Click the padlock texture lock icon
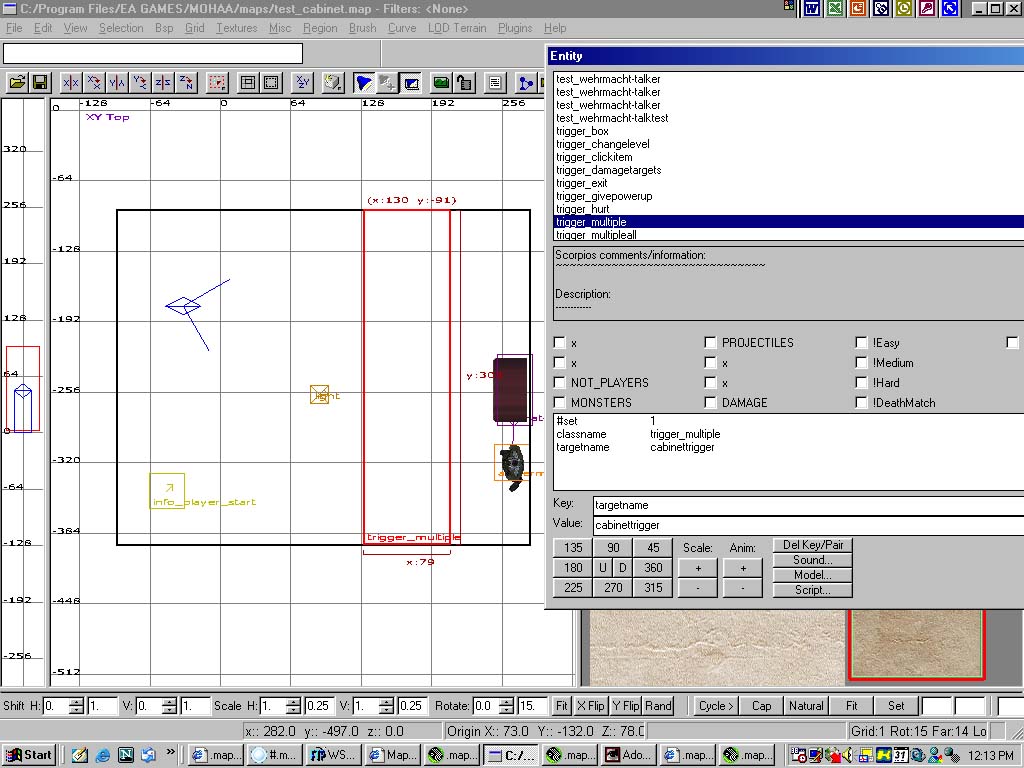1024x768 pixels. [464, 82]
